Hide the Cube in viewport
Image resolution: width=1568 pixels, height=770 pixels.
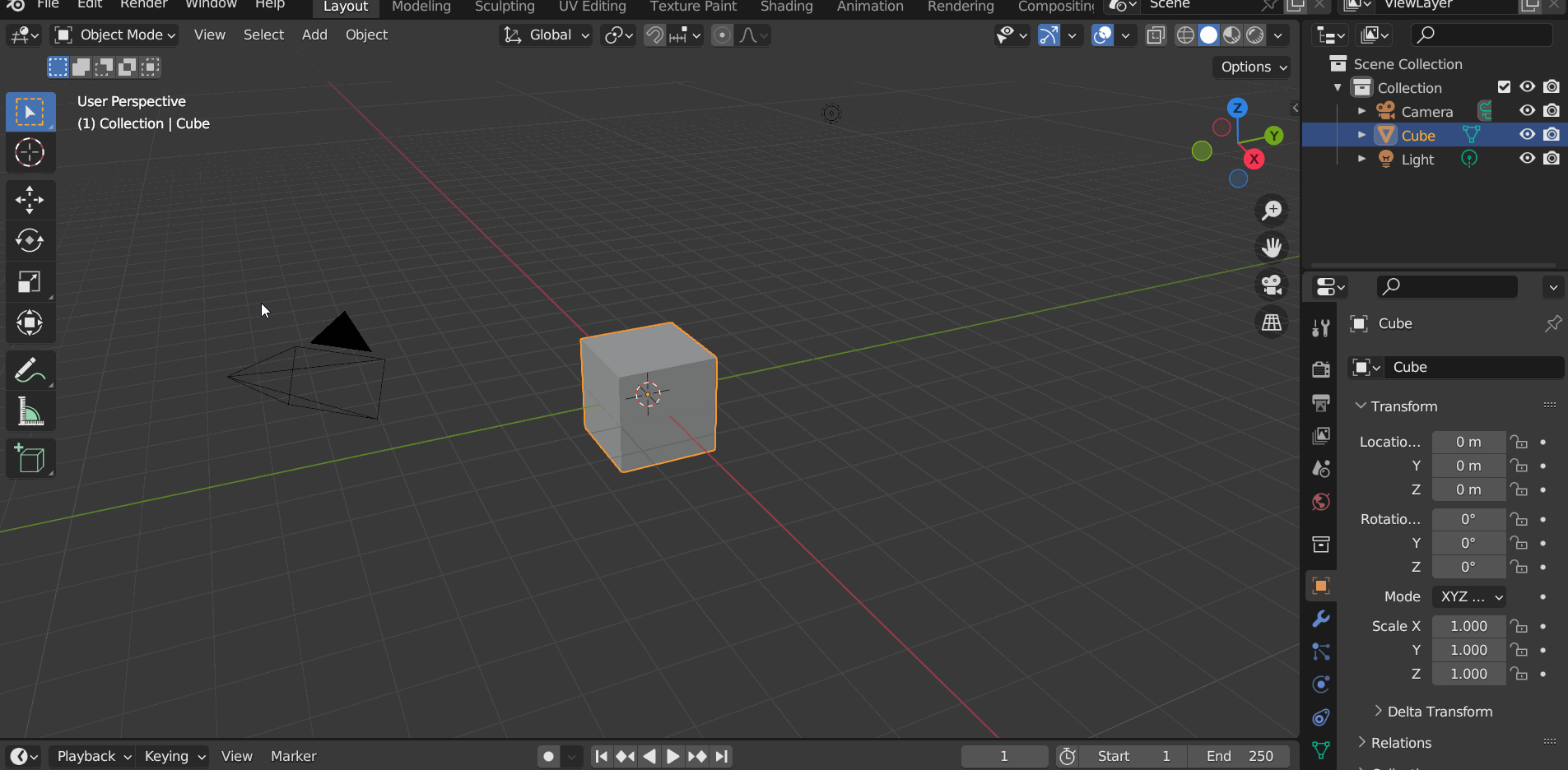(x=1528, y=135)
